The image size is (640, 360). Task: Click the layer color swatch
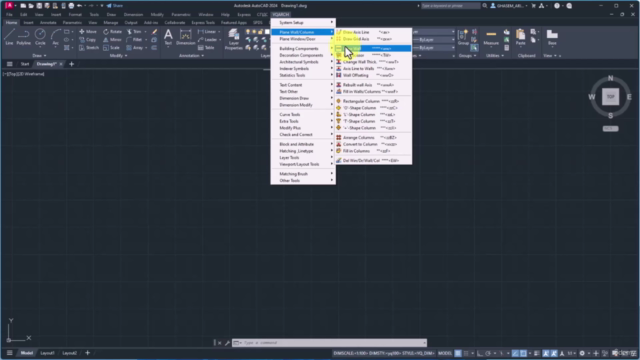coord(267,31)
